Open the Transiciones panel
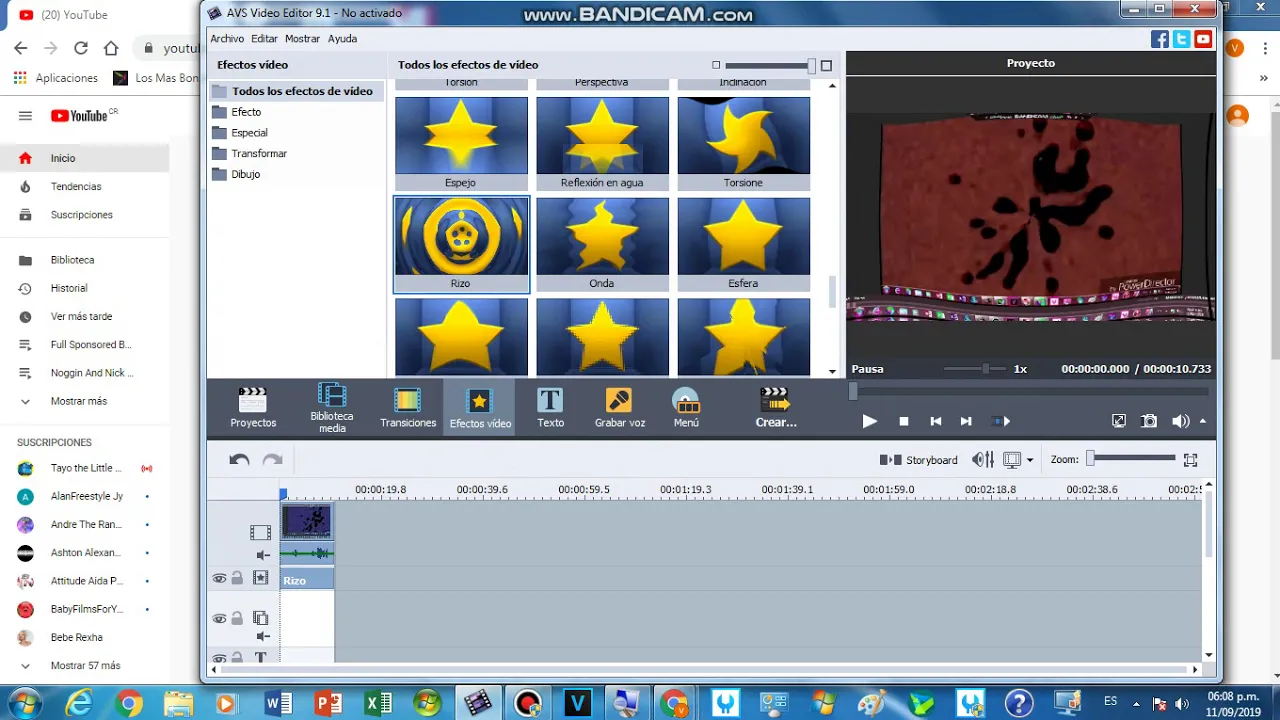Image resolution: width=1280 pixels, height=720 pixels. tap(408, 407)
